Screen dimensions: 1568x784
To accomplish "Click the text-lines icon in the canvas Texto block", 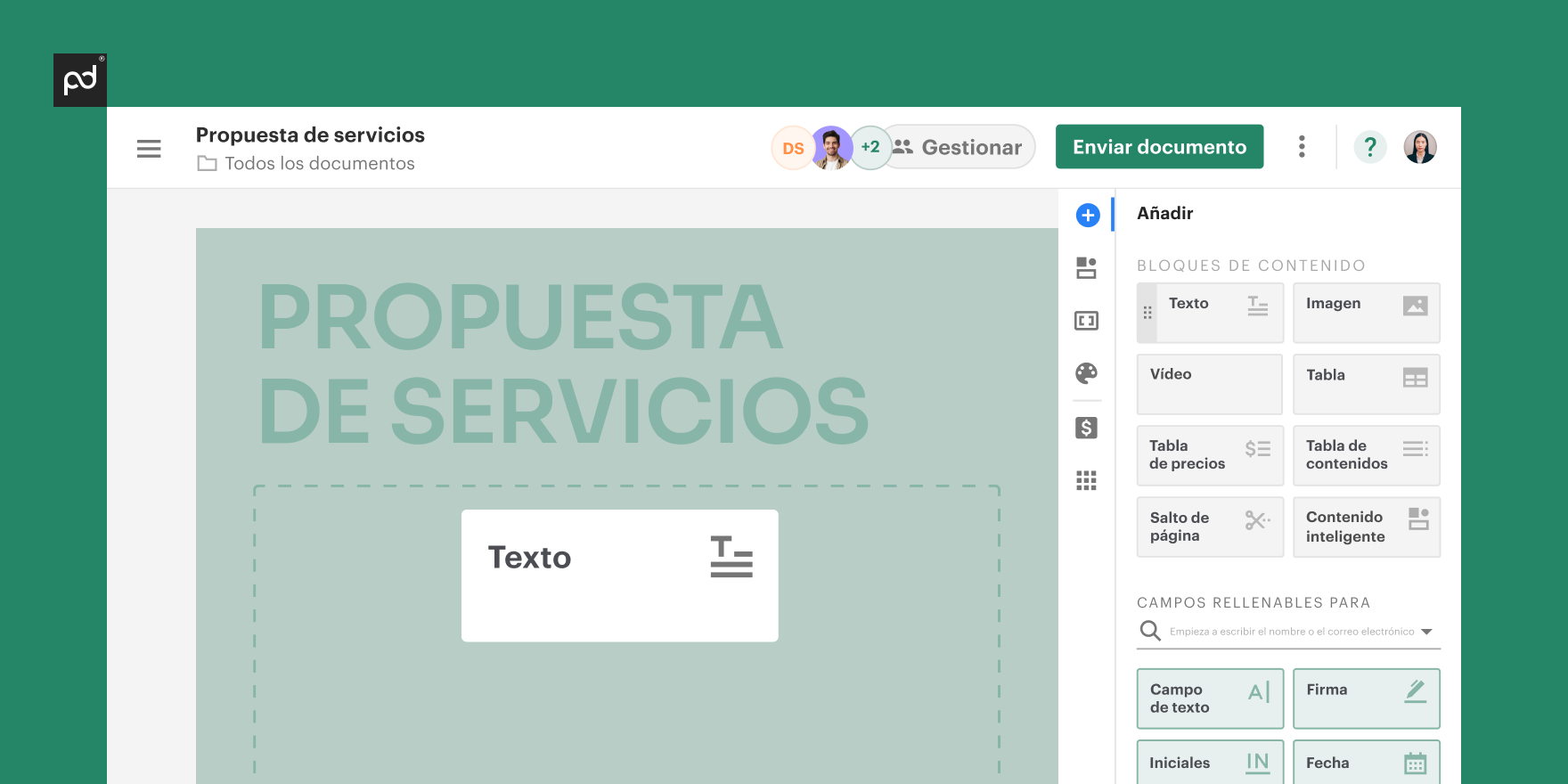I will (x=731, y=557).
